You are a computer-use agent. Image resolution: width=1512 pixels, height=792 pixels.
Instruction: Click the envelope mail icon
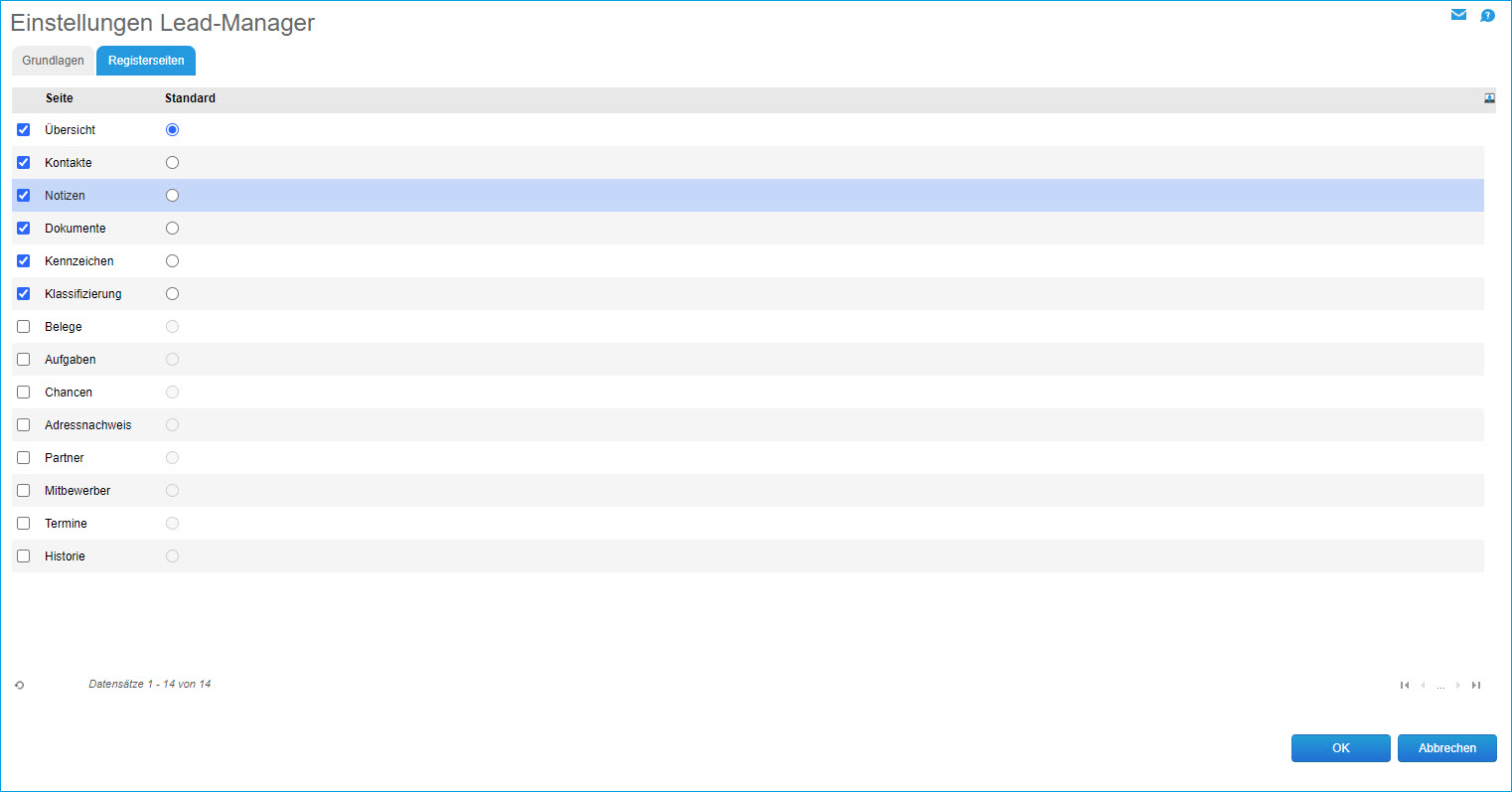coord(1458,15)
